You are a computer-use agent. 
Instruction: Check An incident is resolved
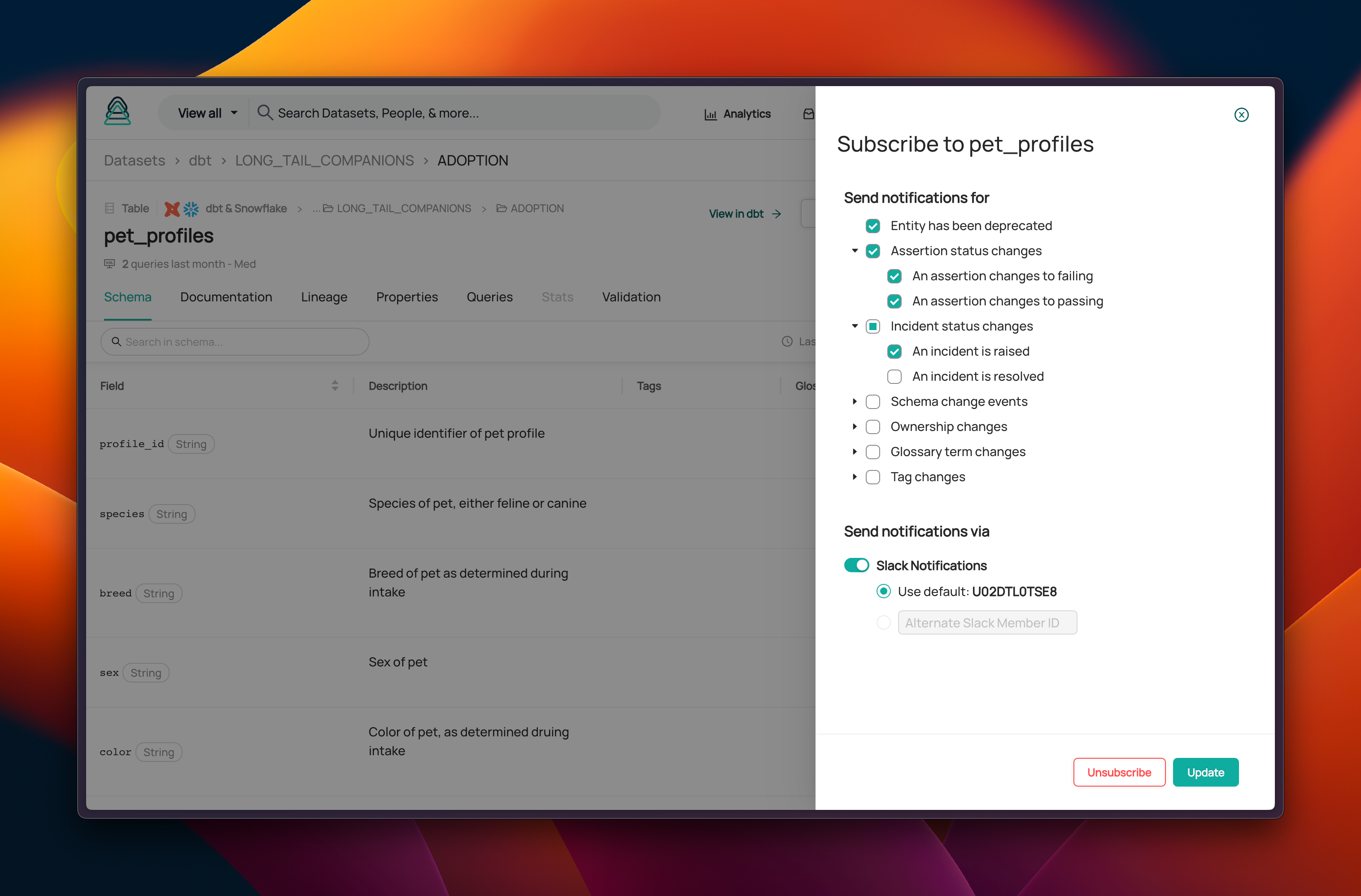tap(894, 376)
